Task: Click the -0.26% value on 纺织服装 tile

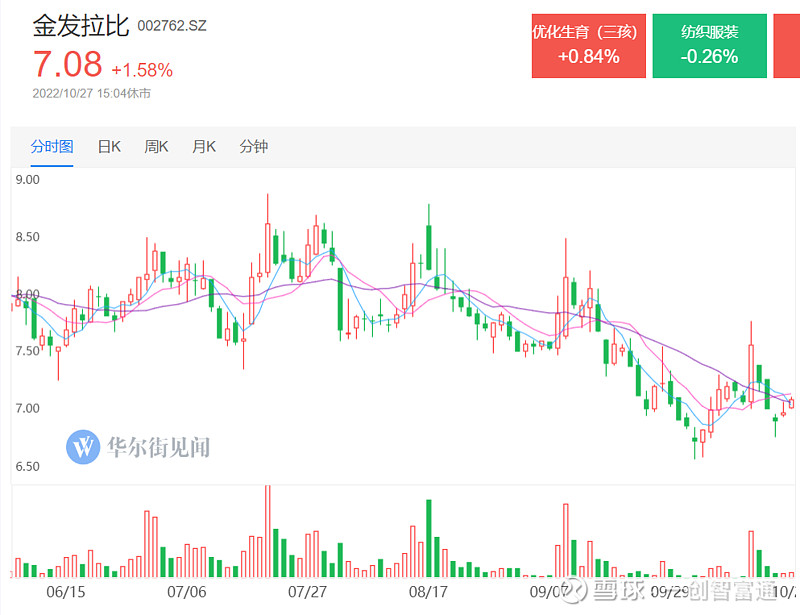Action: coord(709,56)
